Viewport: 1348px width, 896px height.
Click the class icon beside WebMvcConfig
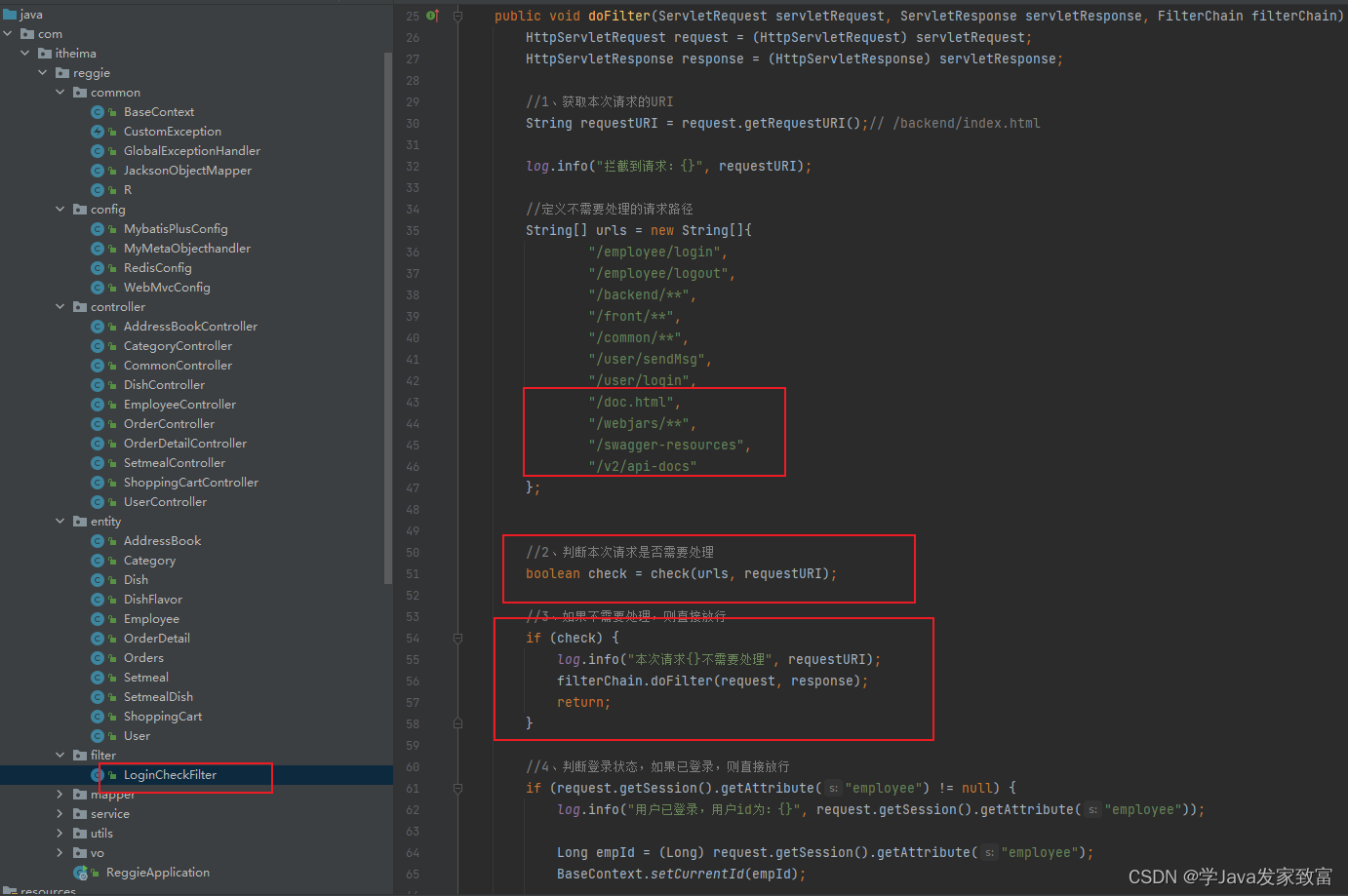click(x=98, y=288)
